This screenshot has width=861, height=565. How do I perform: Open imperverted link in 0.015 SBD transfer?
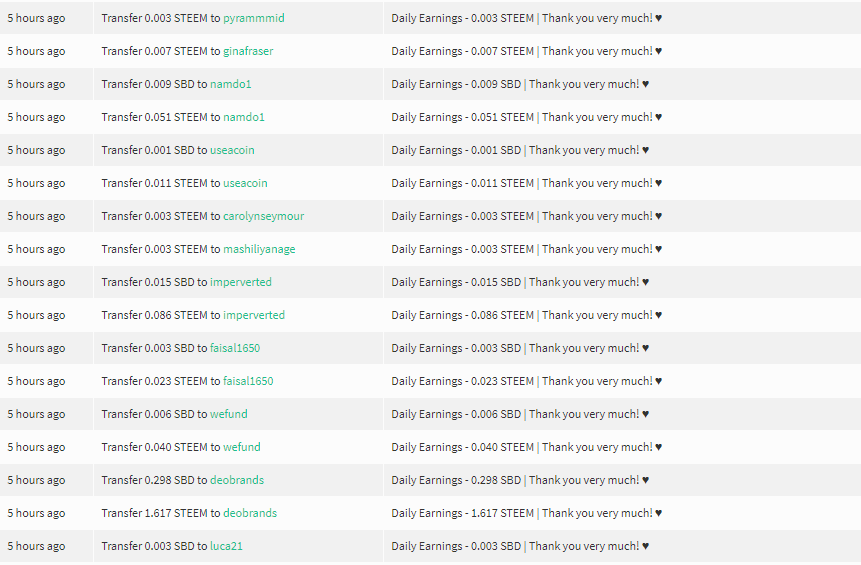[x=241, y=282]
